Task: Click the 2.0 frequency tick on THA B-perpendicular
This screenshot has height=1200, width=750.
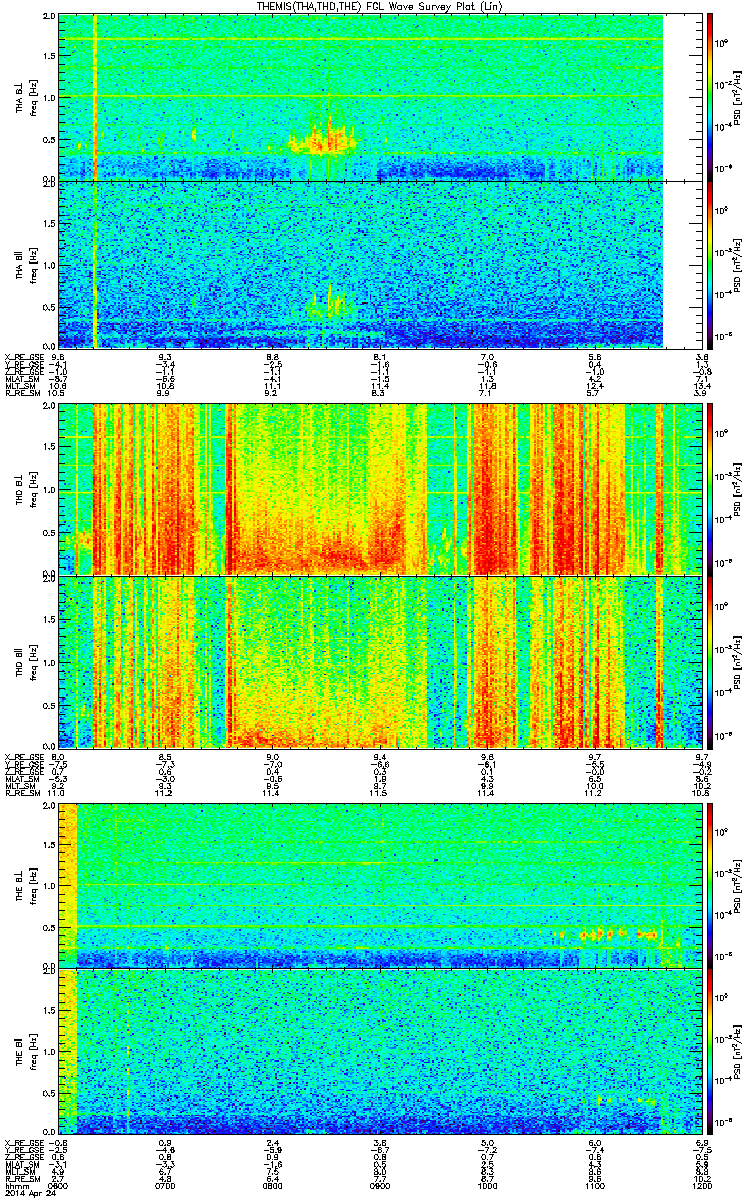Action: pos(50,18)
